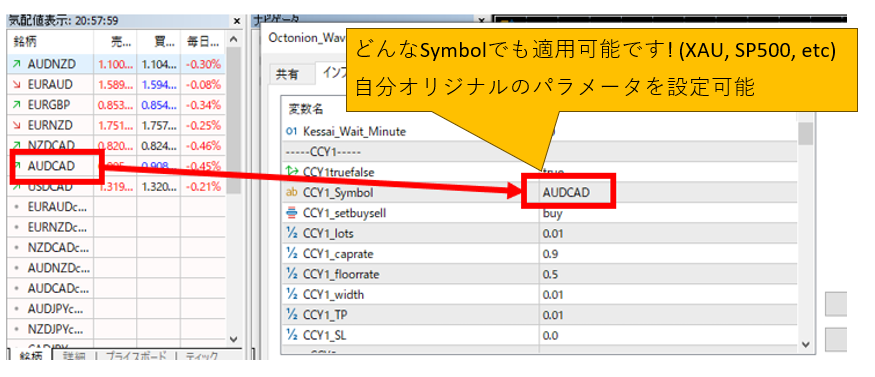
Task: Click the boolean icon beside CCY1truefalse
Action: 291,172
